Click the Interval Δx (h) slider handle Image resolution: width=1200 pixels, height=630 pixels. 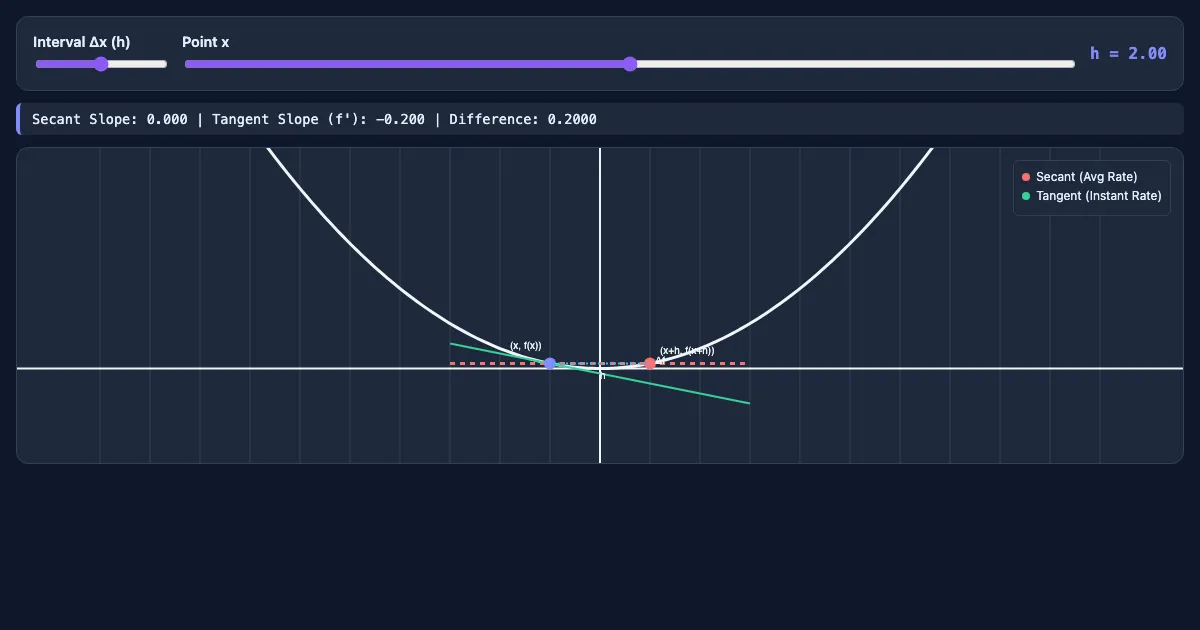tap(101, 64)
